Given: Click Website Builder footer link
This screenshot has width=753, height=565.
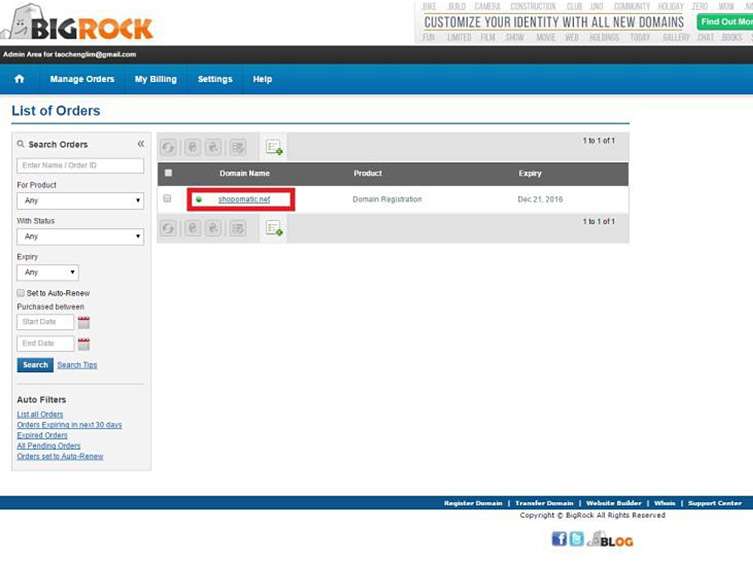Looking at the screenshot, I should (614, 503).
